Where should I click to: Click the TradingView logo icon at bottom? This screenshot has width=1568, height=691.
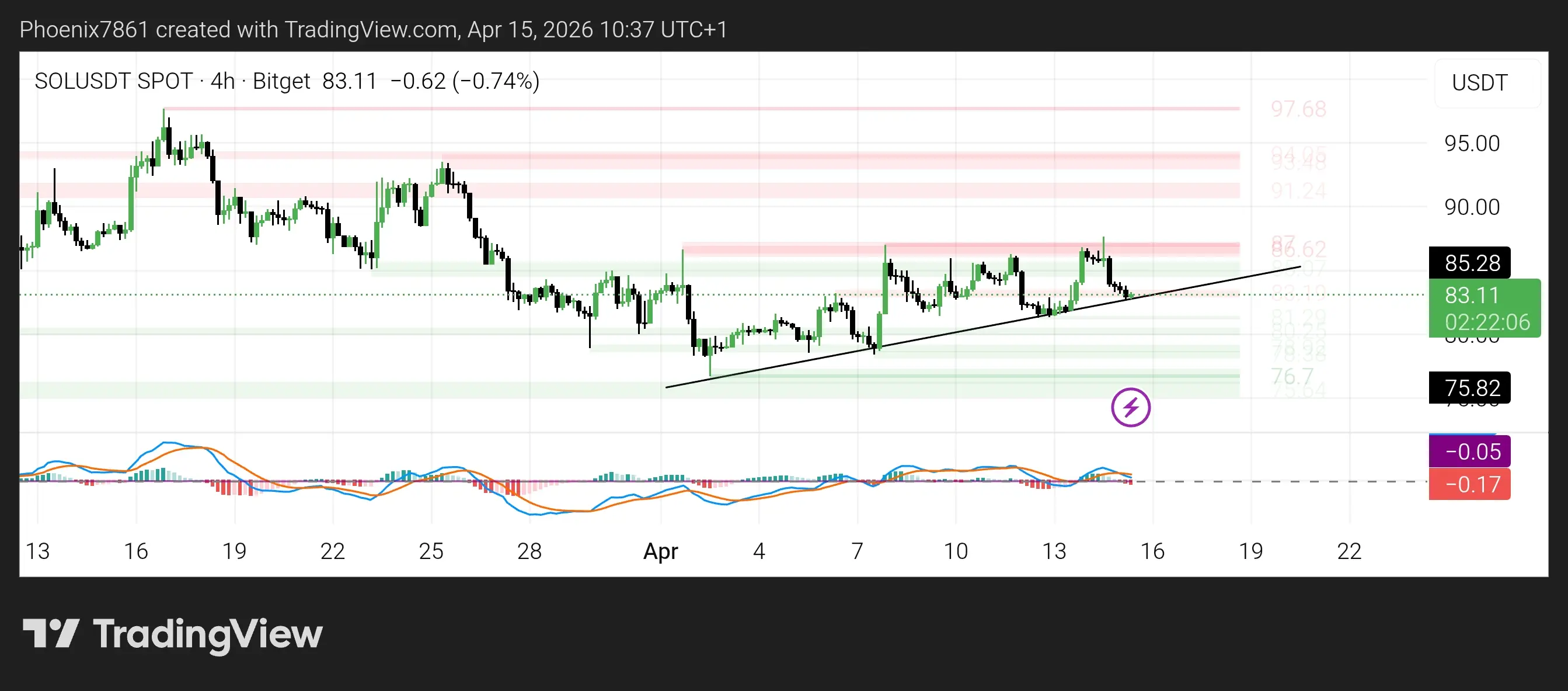coord(51,634)
